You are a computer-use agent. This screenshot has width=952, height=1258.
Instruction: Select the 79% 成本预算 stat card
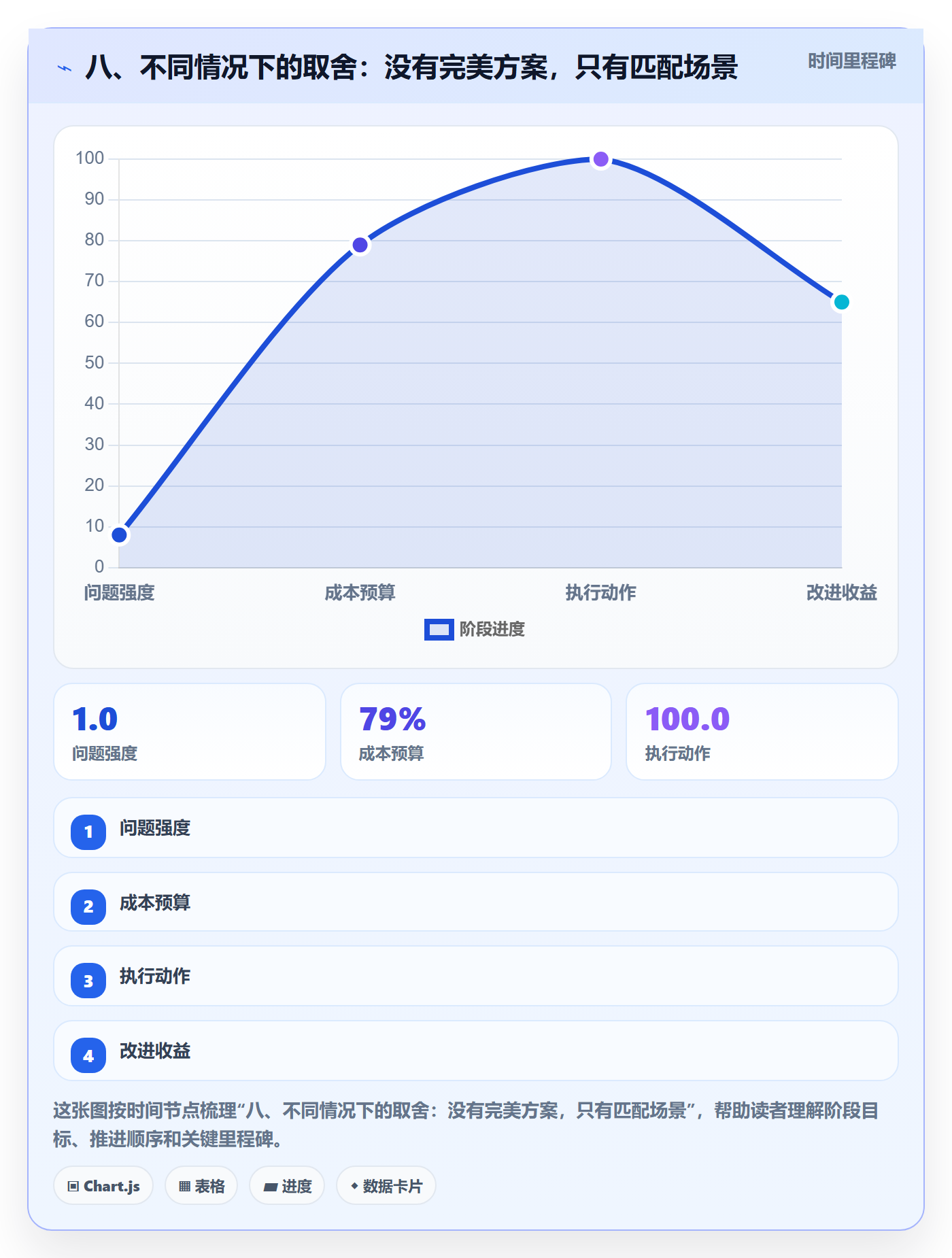[476, 732]
